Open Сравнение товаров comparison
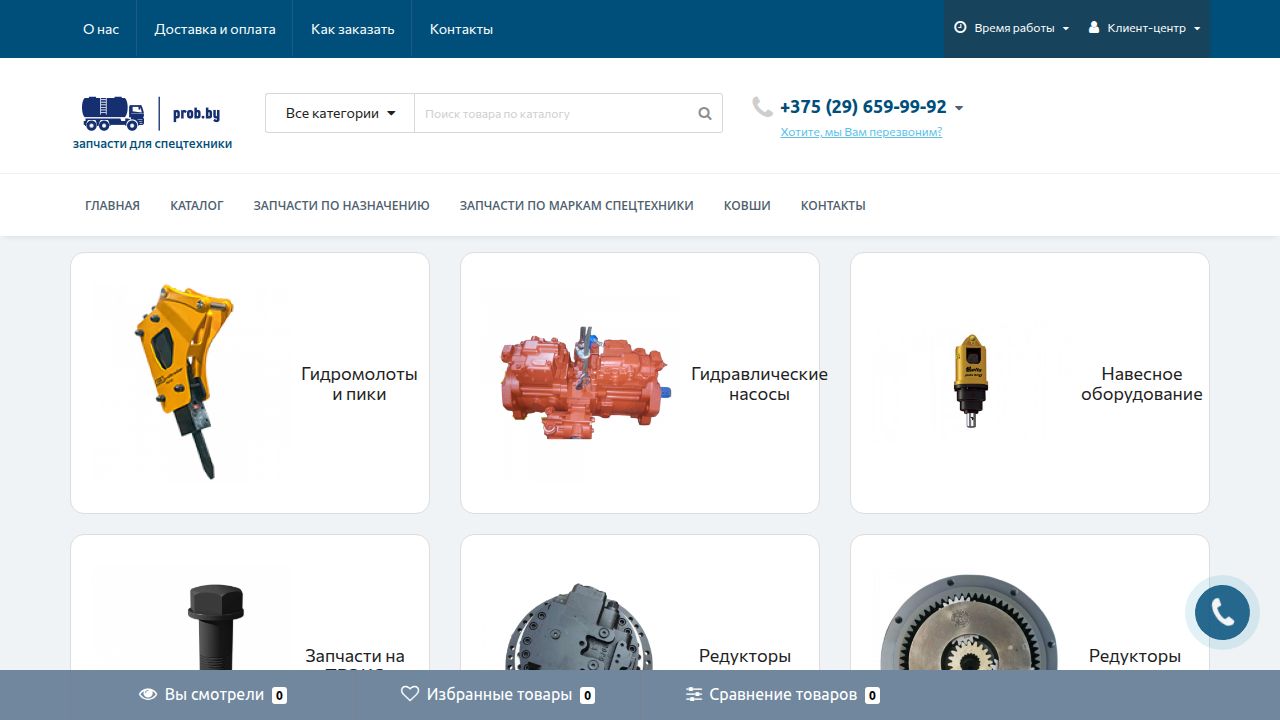 pos(783,694)
